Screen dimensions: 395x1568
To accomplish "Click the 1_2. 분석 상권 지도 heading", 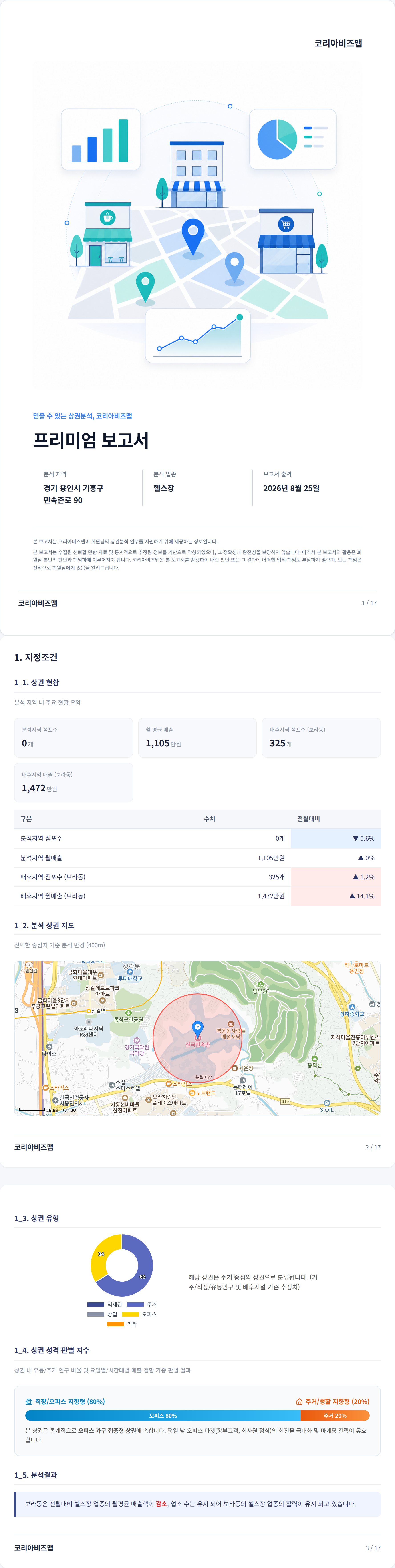I will (44, 925).
